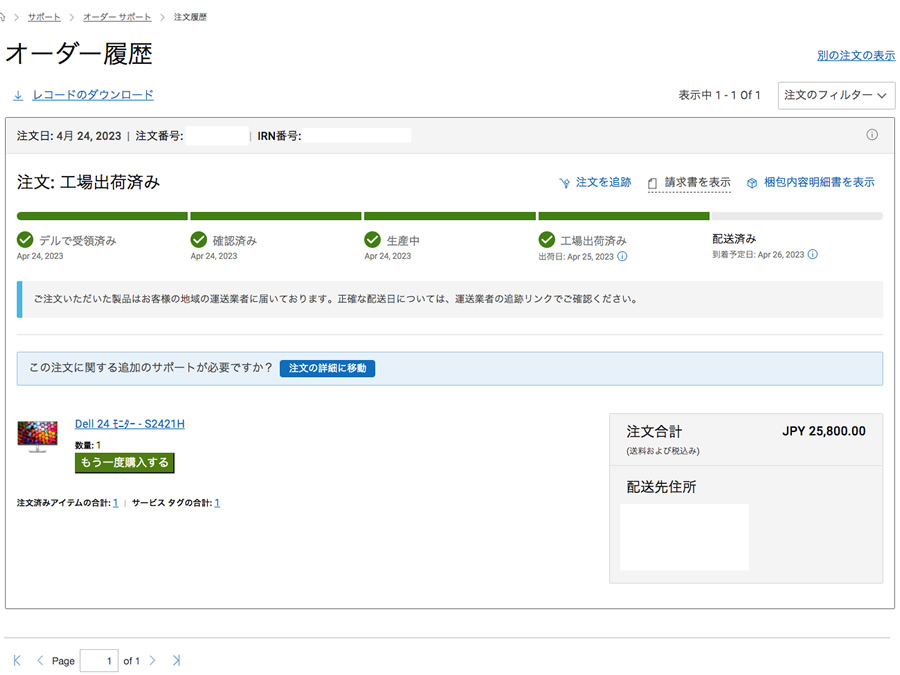Click the first green progress bar segment
Viewport: 900px width, 675px height.
coord(102,216)
